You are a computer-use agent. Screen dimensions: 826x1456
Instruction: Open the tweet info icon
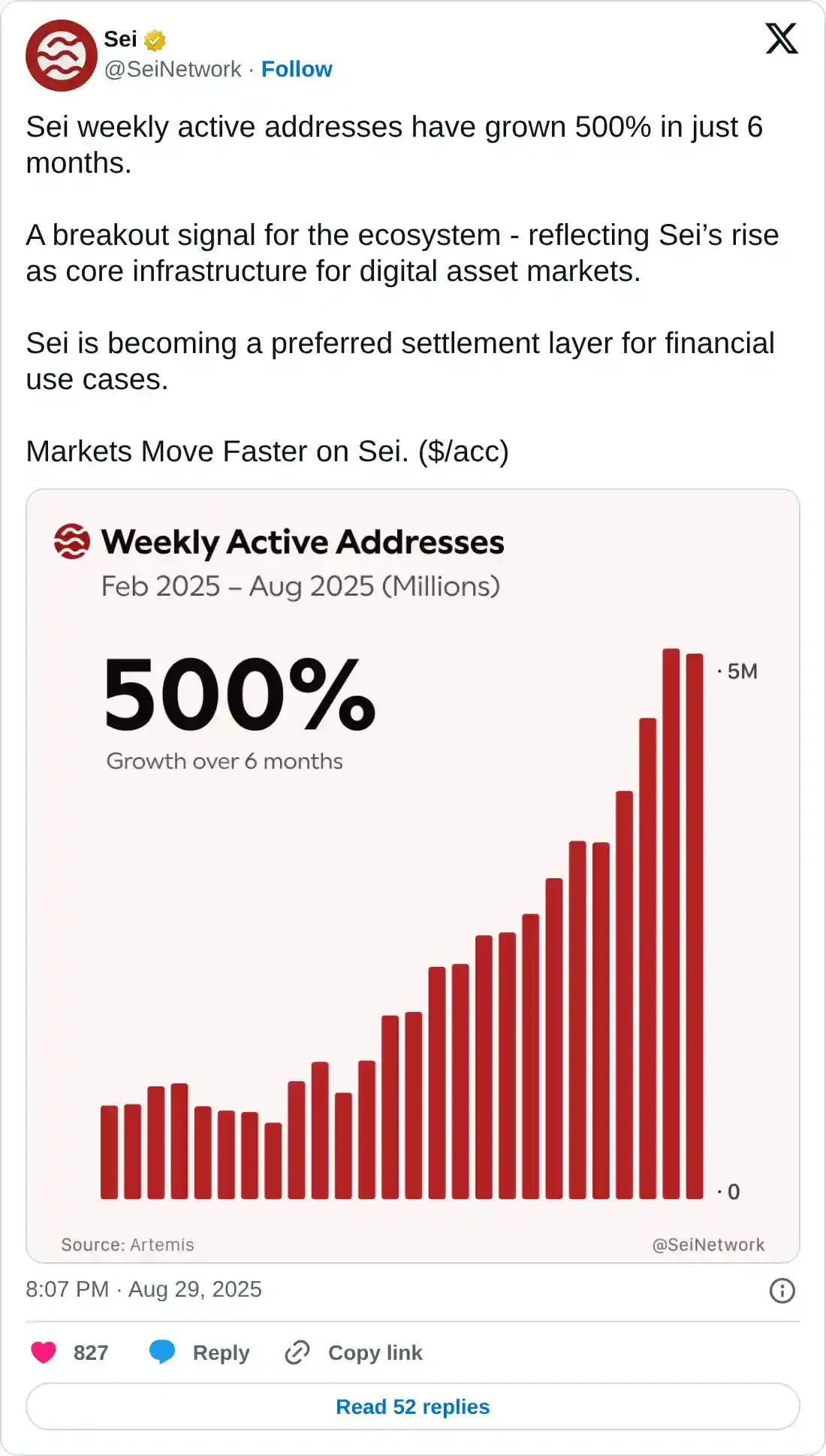(782, 1291)
